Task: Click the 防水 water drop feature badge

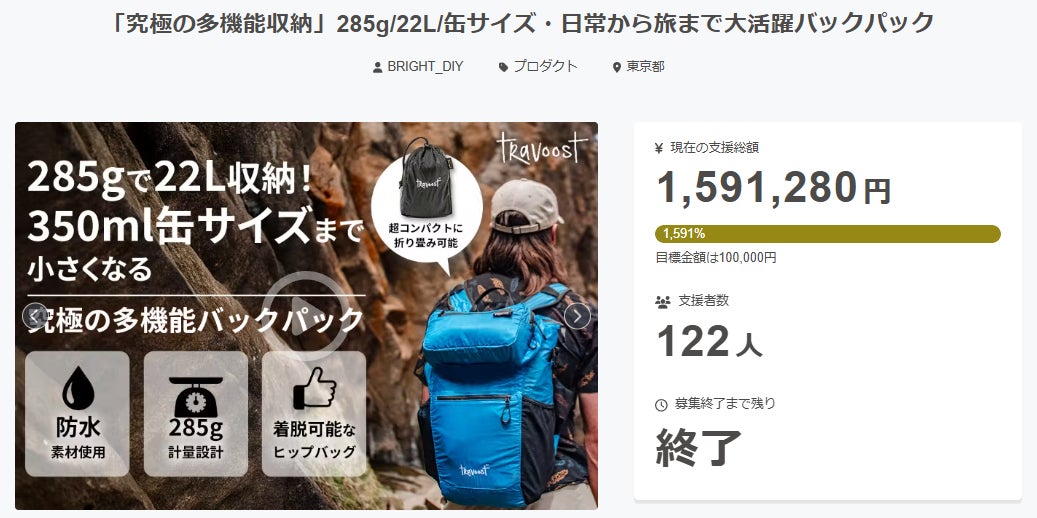Action: 77,413
